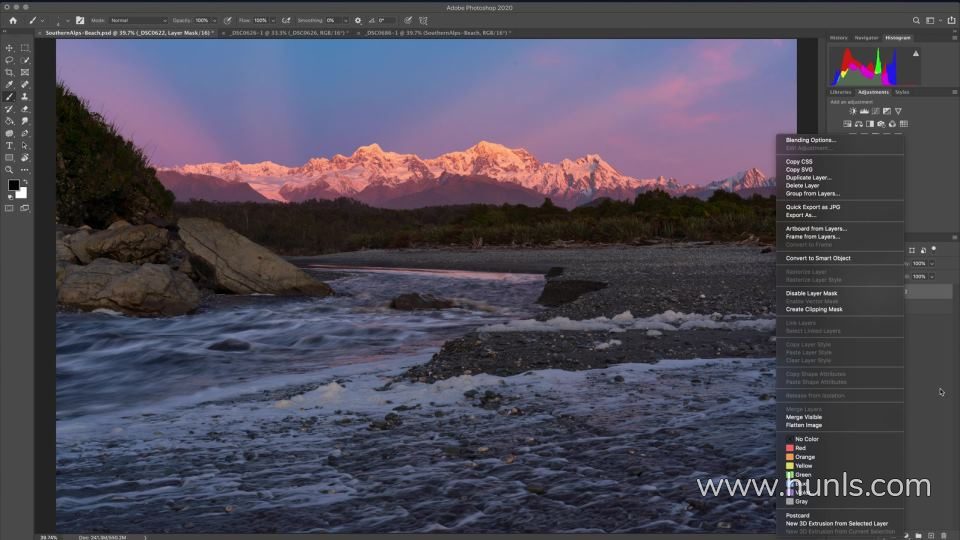Open the brush preset picker arrow
Viewport: 960px width, 540px height.
(67, 20)
